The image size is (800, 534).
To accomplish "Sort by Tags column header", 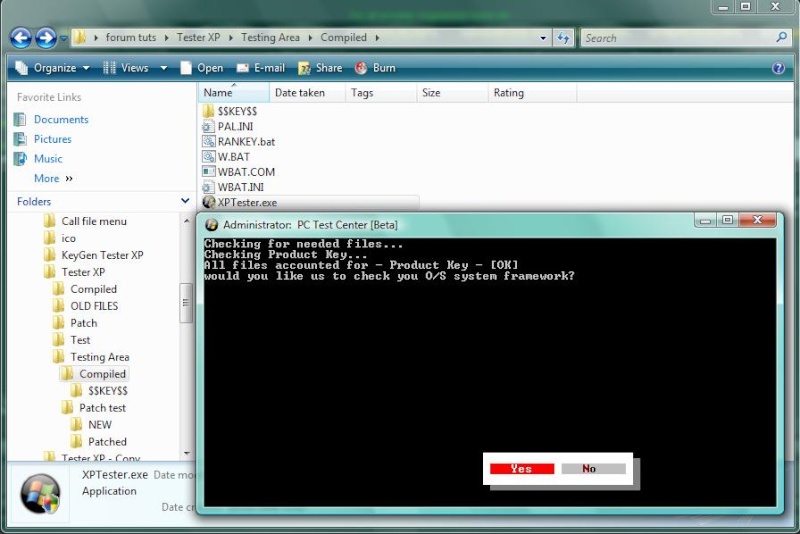I will (381, 92).
